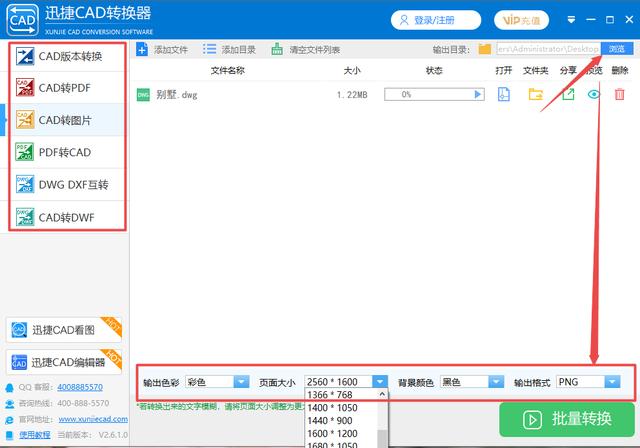Click the 添加目录 list icon
This screenshot has width=640, height=448.
point(209,49)
